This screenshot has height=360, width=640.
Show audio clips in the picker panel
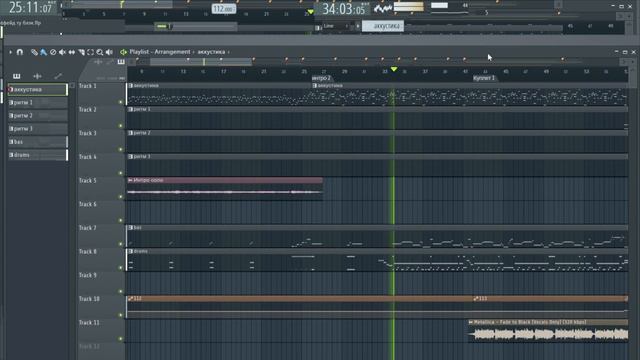37,76
